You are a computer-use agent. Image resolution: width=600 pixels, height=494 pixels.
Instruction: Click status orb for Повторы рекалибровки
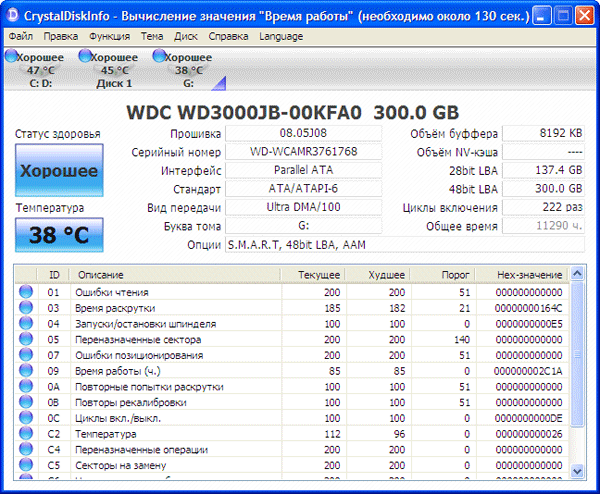[26, 401]
